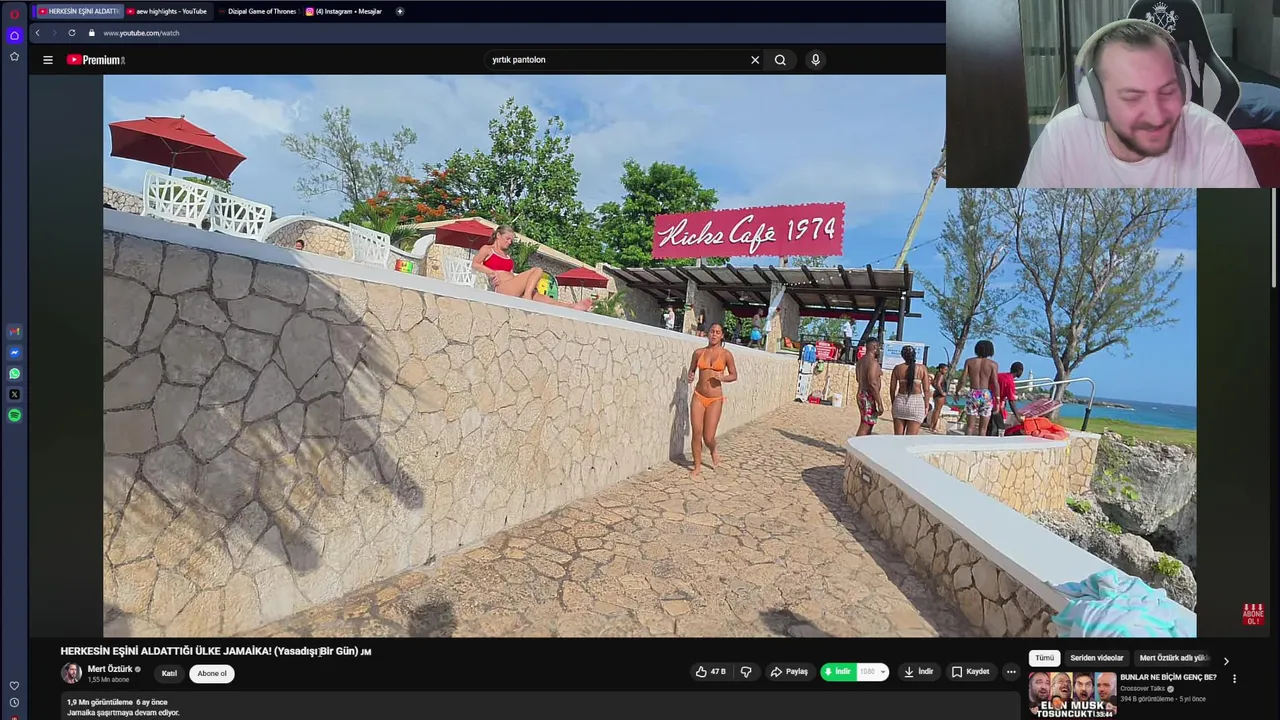Image resolution: width=1280 pixels, height=720 pixels.
Task: Open the sidebar heart pinboards icon
Action: 14,686
